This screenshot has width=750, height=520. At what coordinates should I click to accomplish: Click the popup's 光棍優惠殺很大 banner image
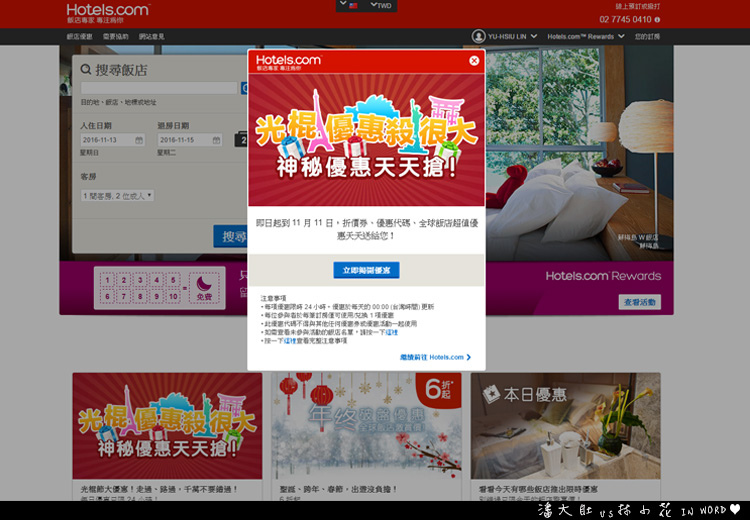pos(366,140)
